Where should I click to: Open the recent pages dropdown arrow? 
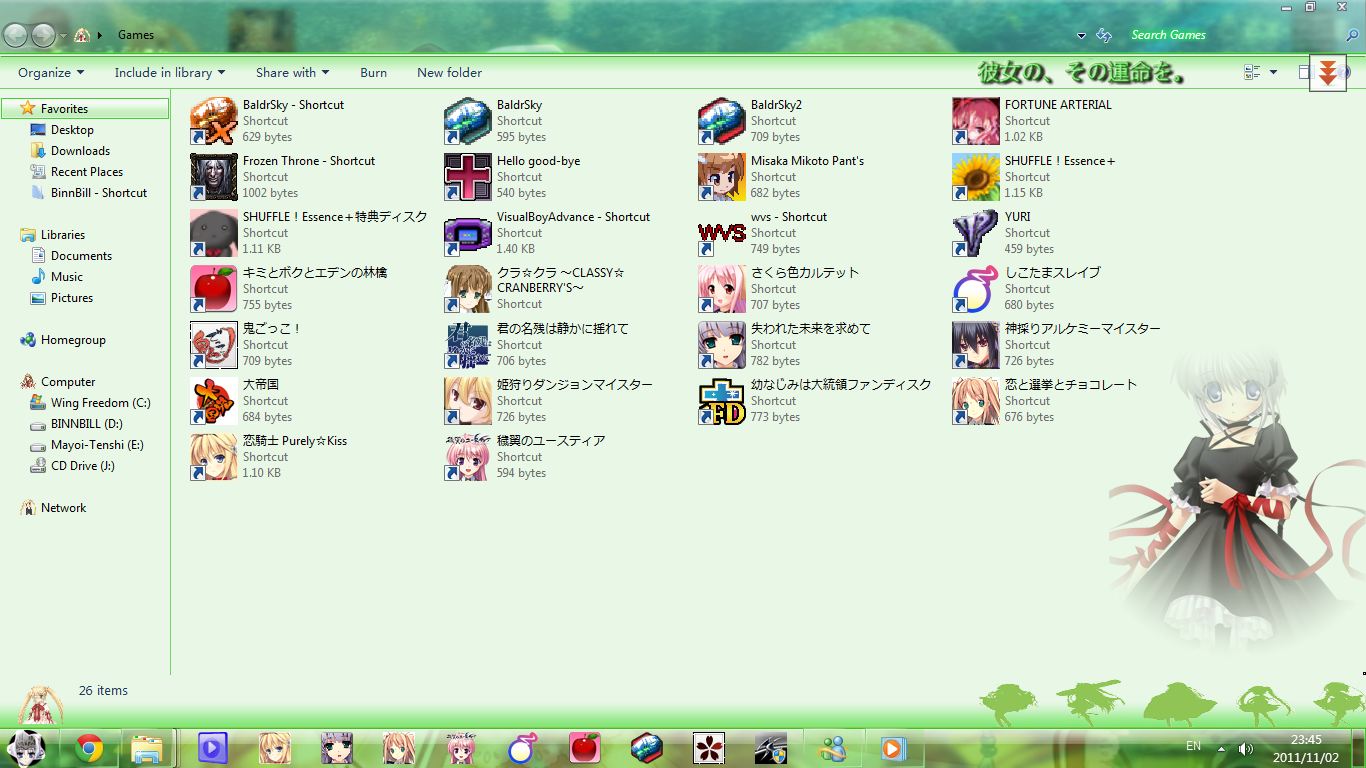pyautogui.click(x=63, y=36)
